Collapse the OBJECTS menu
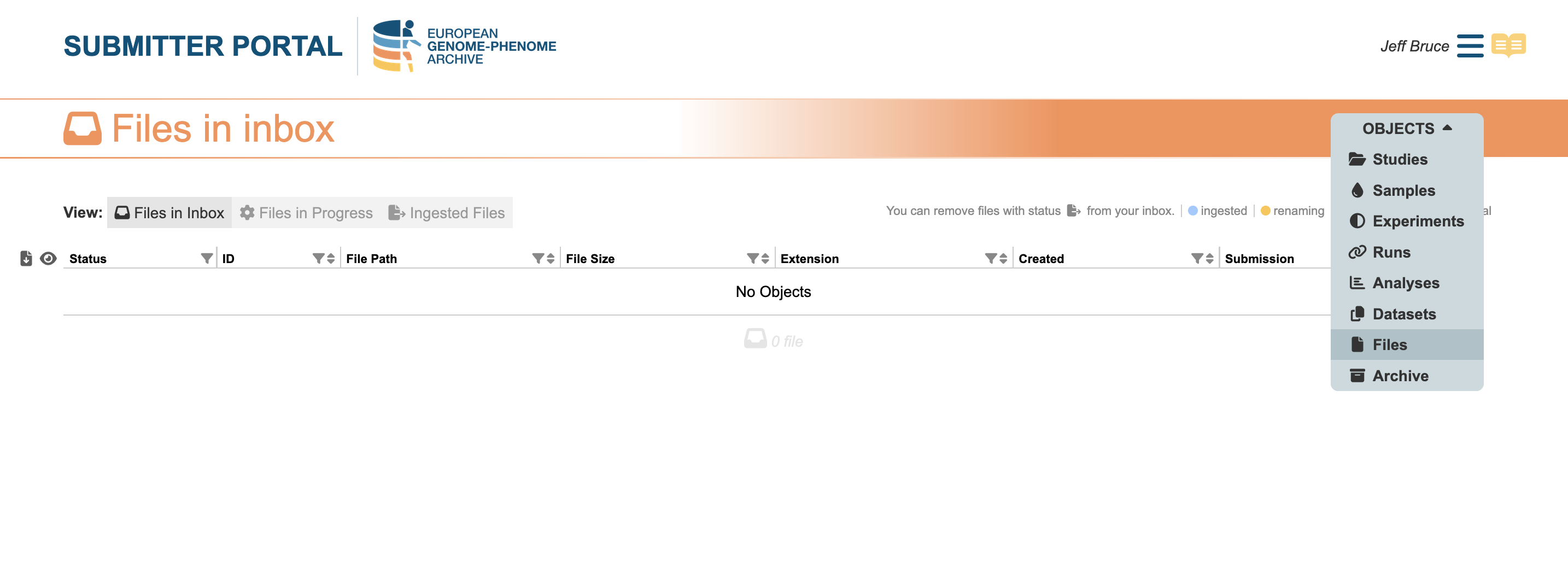 pos(1407,129)
